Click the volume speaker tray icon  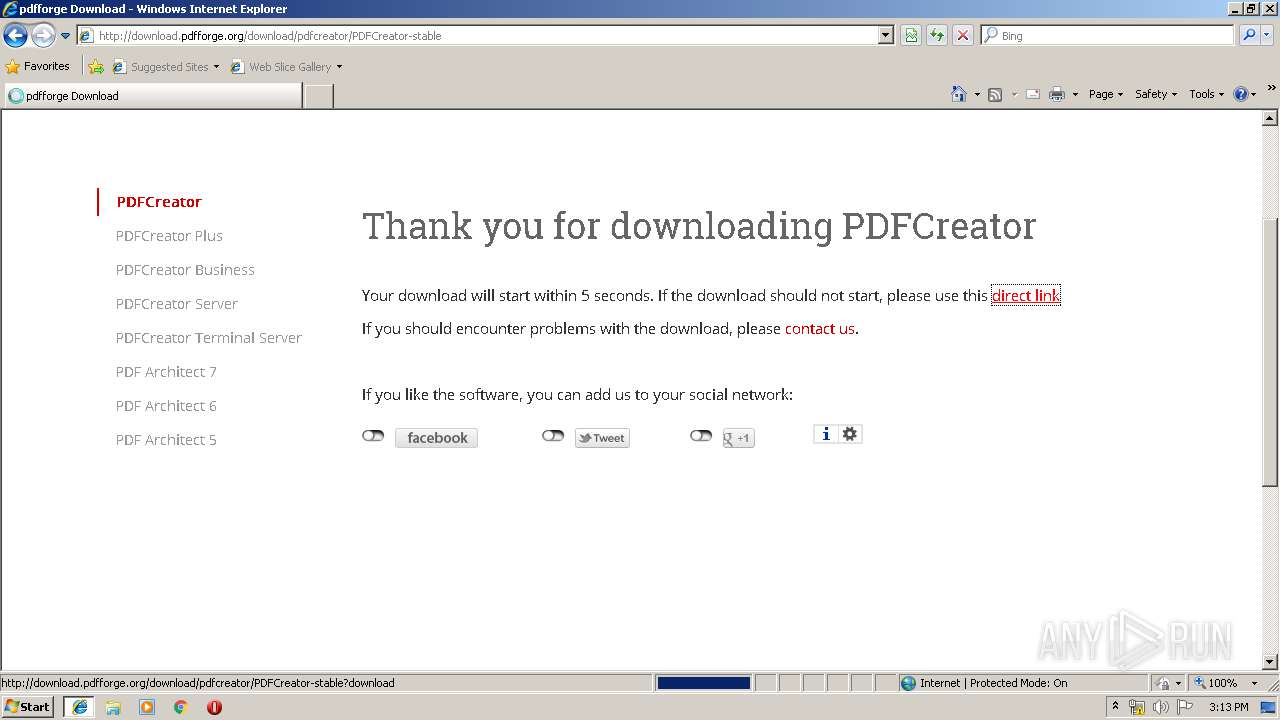click(x=1160, y=707)
